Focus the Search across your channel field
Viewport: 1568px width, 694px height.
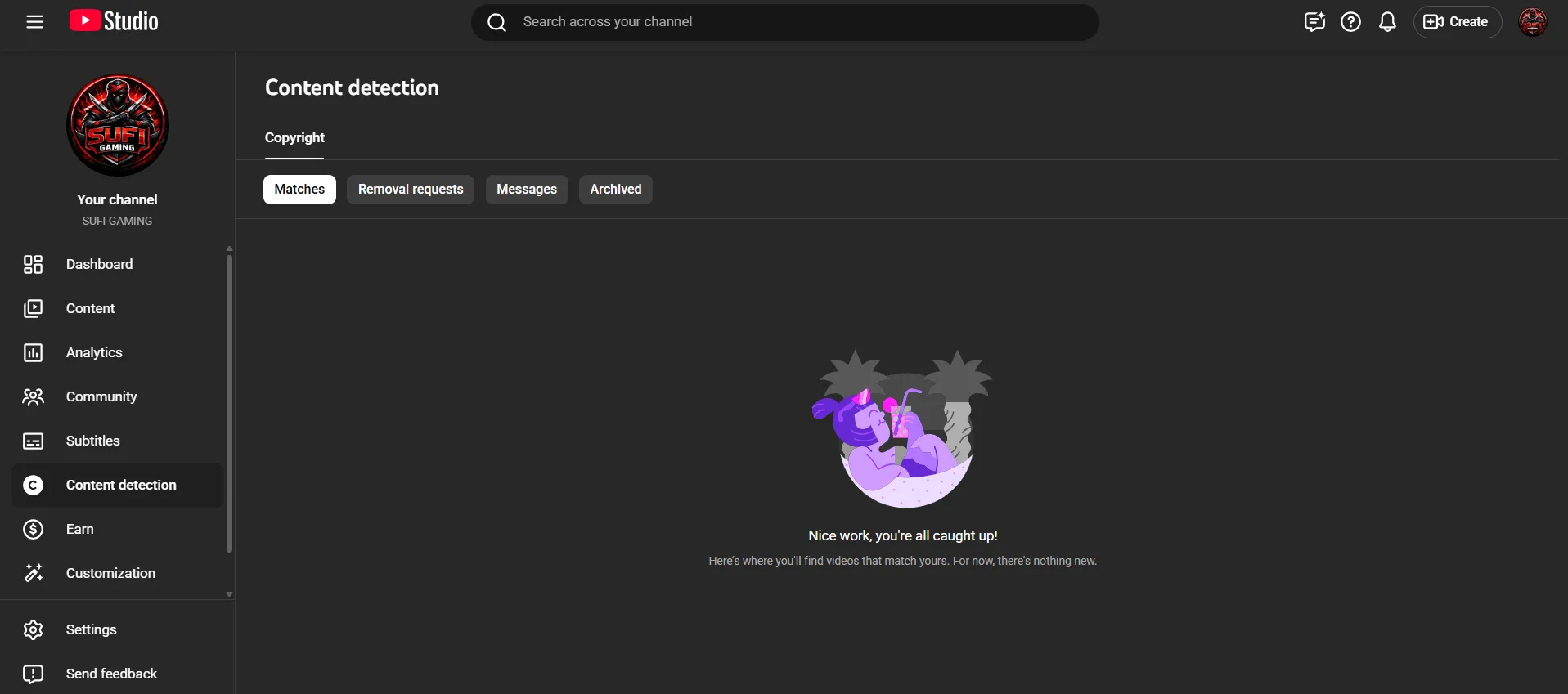[x=785, y=22]
